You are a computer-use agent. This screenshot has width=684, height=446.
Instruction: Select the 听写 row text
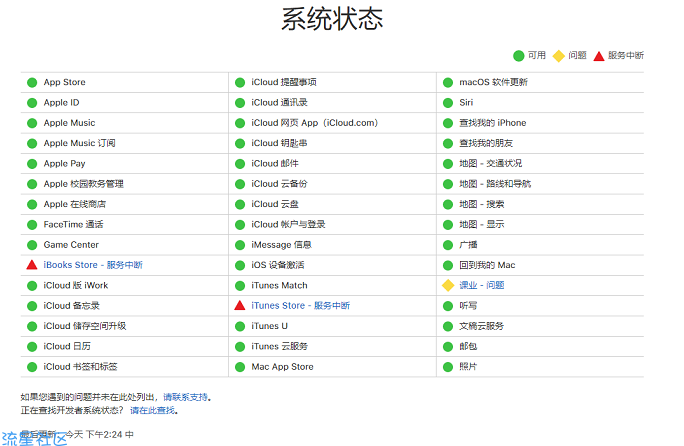pyautogui.click(x=468, y=305)
